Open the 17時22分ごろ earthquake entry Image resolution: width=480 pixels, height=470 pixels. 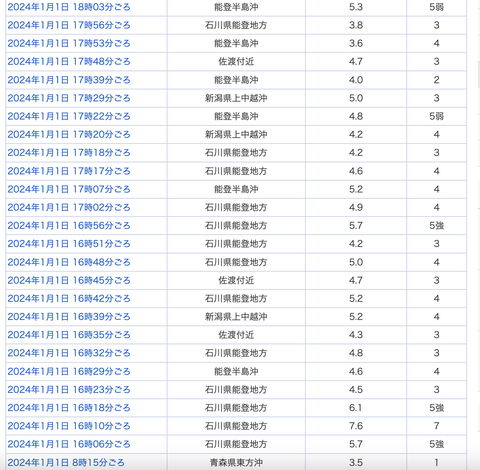pos(69,116)
